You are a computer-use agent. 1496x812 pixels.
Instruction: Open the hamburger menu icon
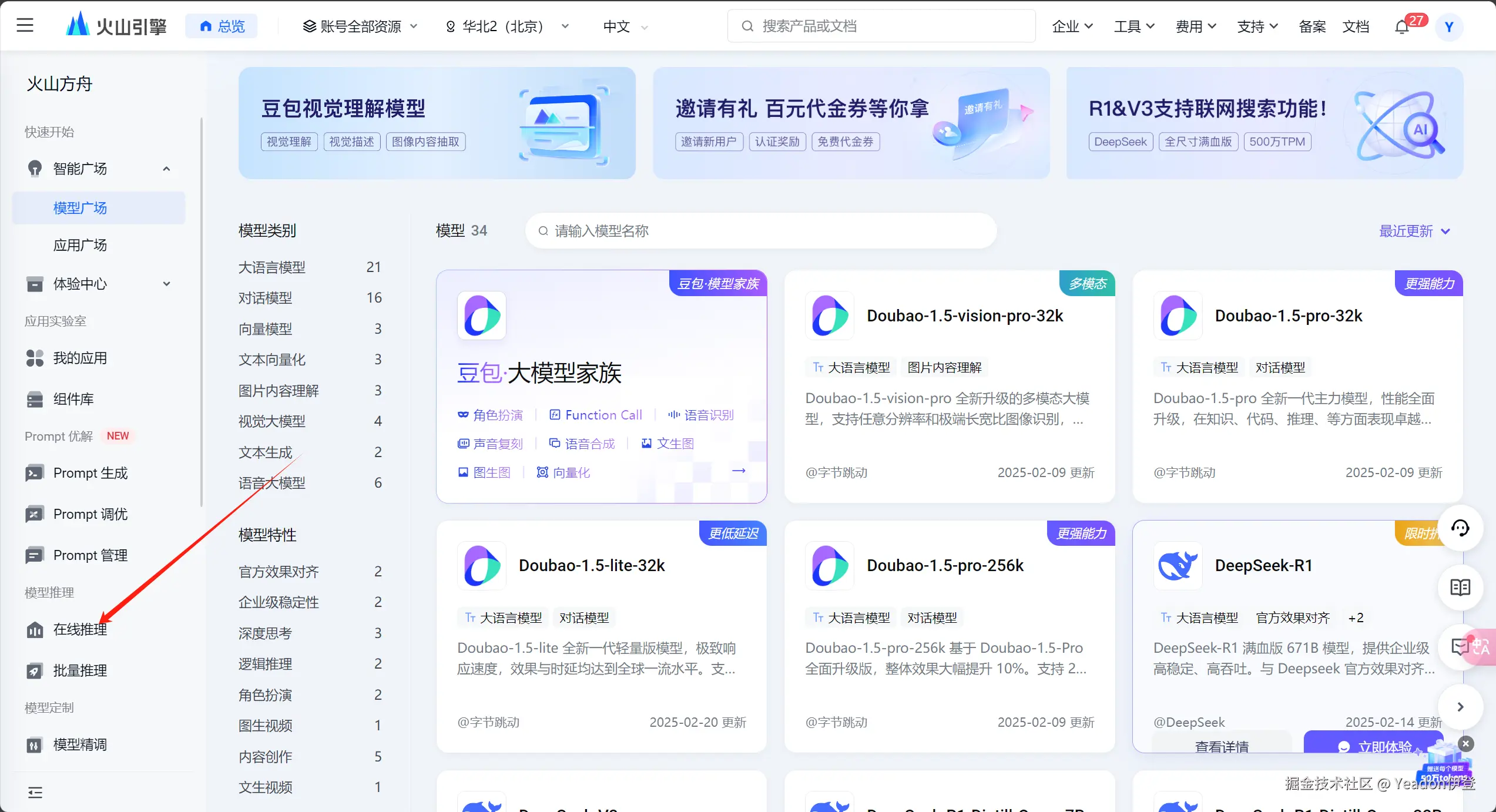(x=25, y=26)
